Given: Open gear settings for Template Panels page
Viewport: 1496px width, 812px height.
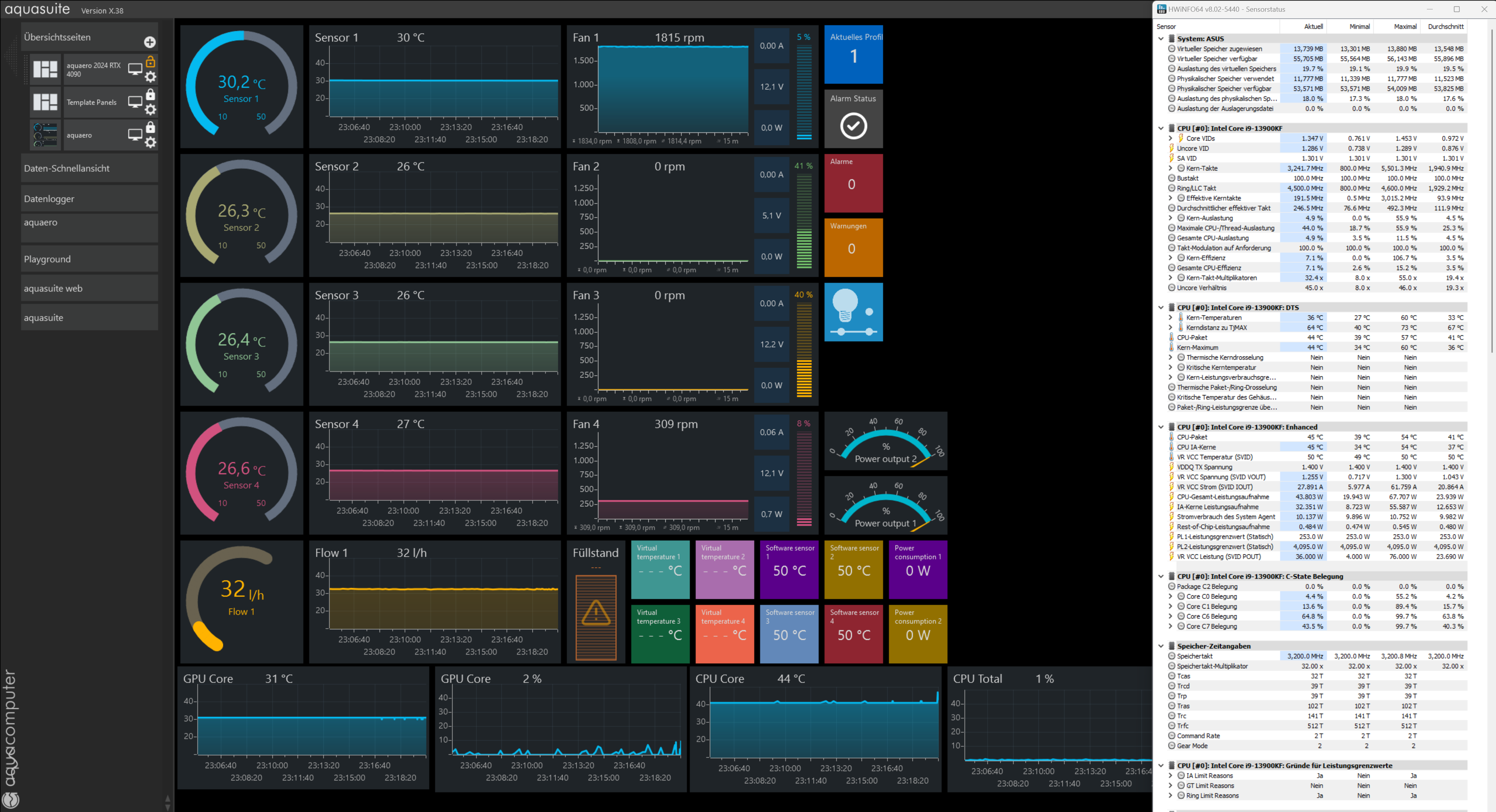Looking at the screenshot, I should coord(150,109).
